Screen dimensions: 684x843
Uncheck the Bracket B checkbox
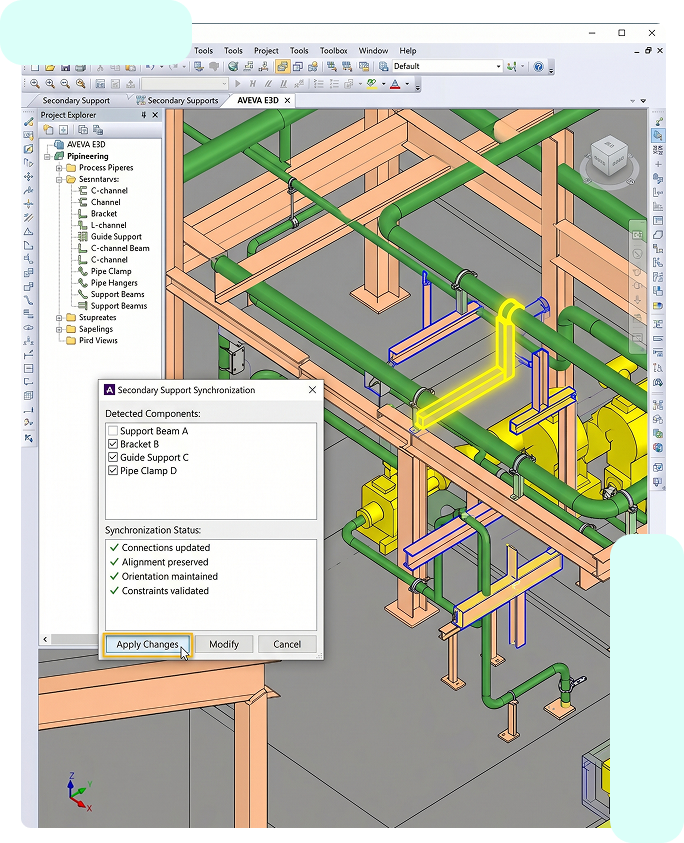pyautogui.click(x=113, y=444)
